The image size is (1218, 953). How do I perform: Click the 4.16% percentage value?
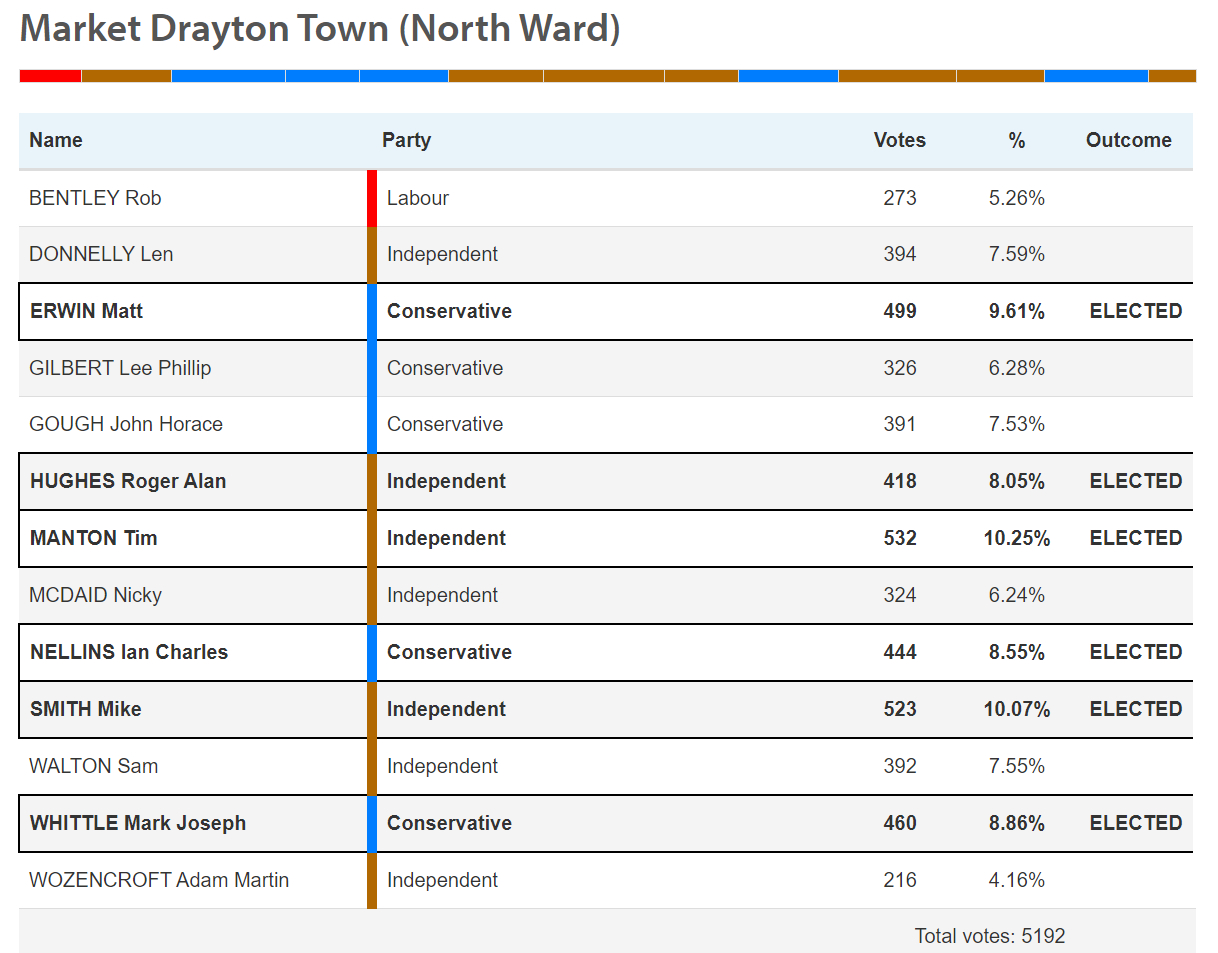pos(1017,880)
